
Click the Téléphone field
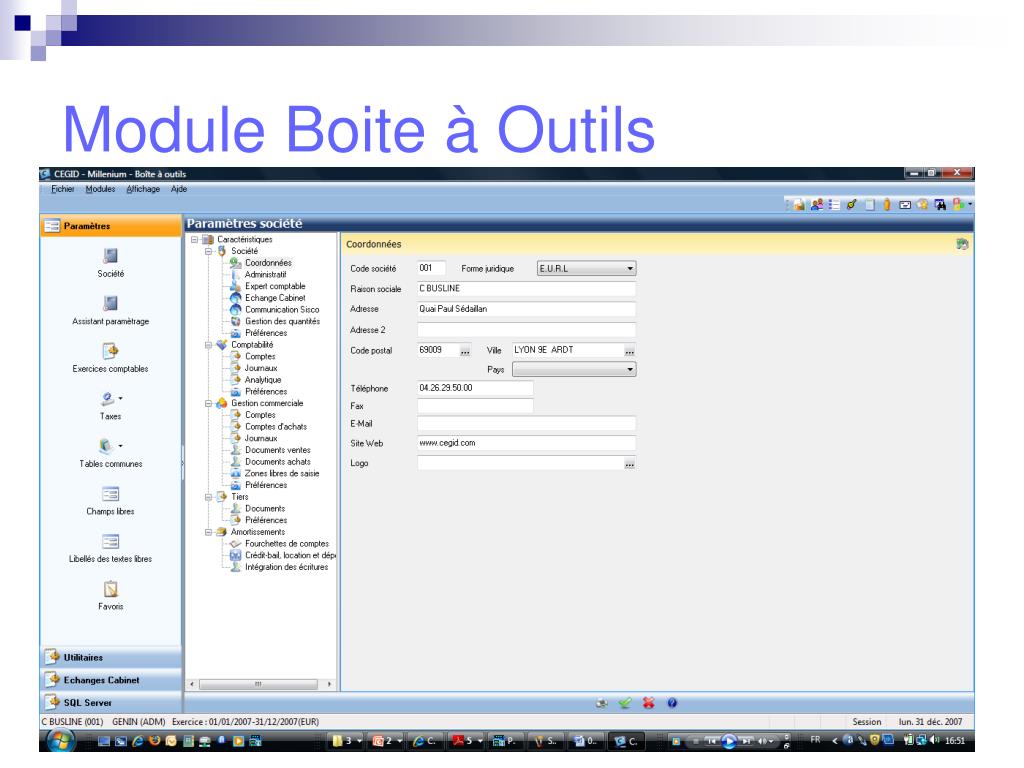[x=475, y=388]
